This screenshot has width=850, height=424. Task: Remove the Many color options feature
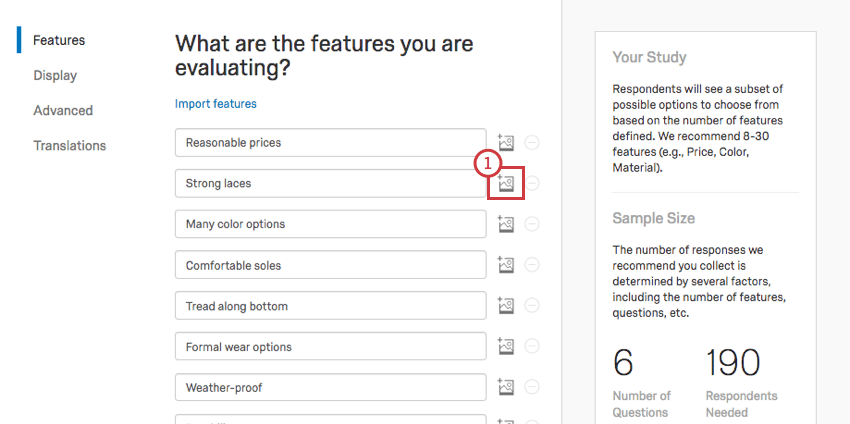point(532,224)
